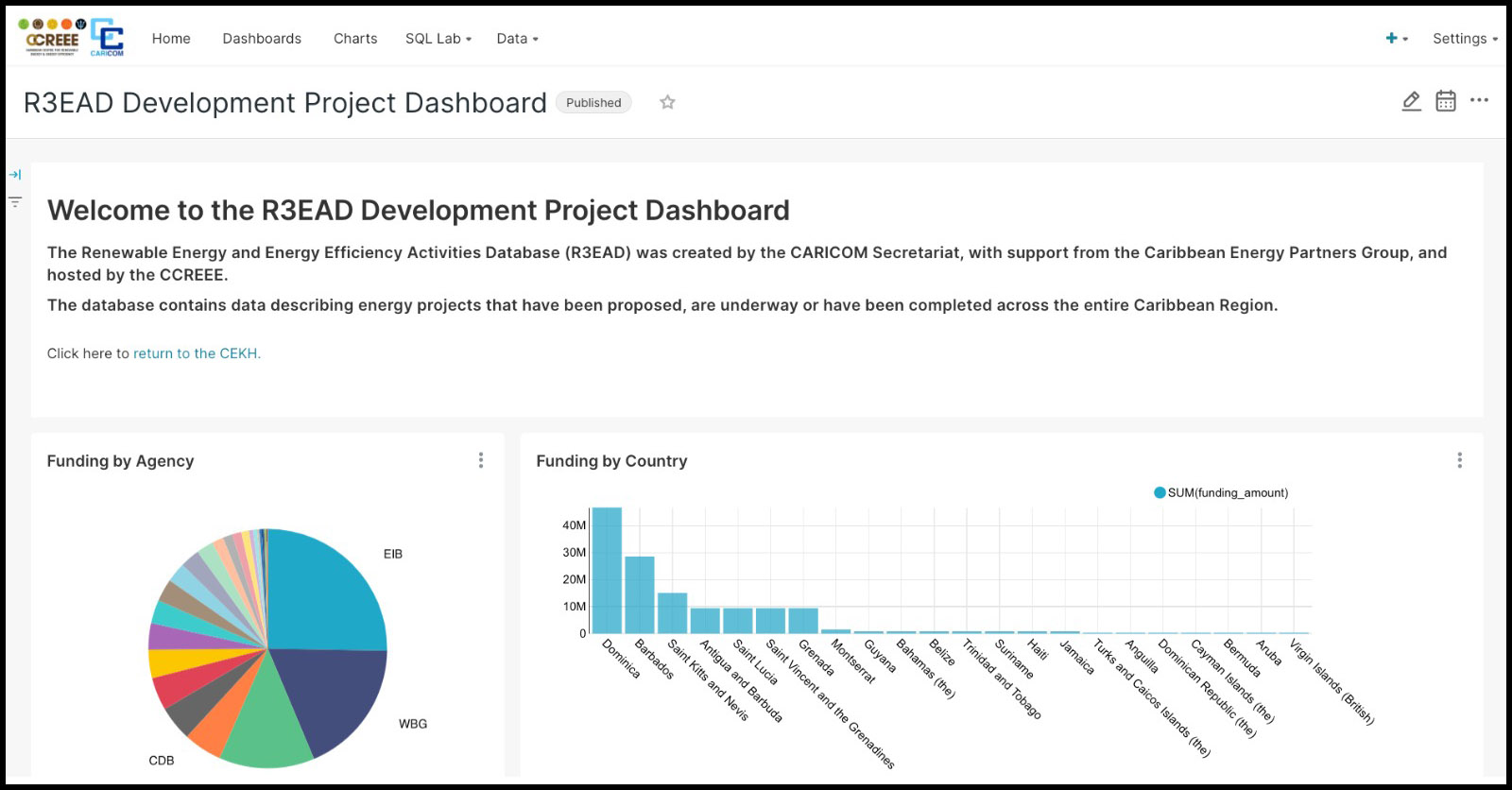Open the plus new item dropdown
The height and width of the screenshot is (790, 1512).
(x=1396, y=39)
